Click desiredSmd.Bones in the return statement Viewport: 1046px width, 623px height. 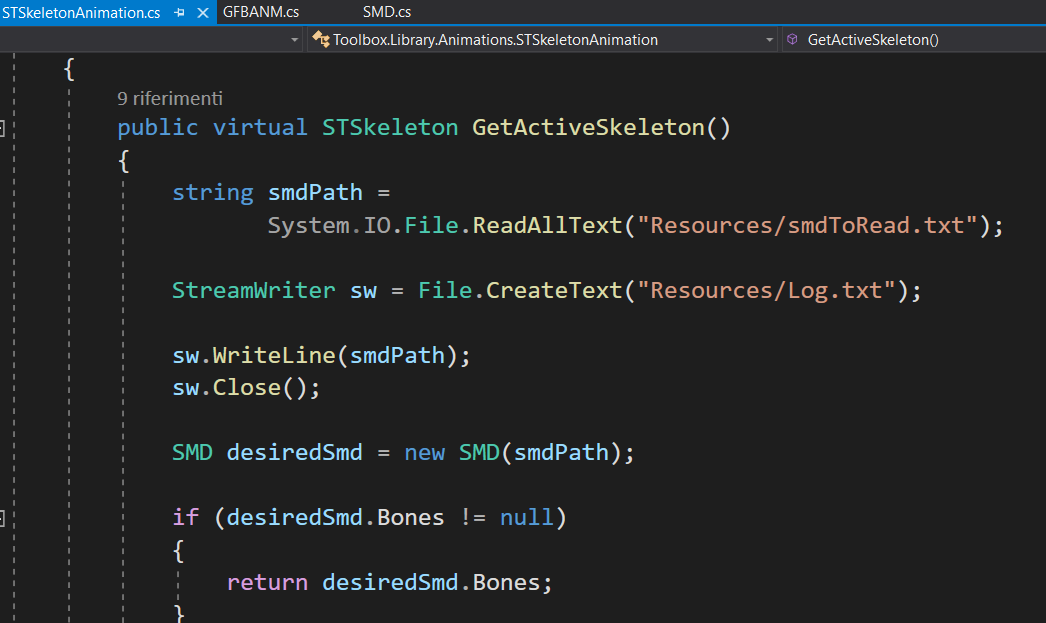coord(431,583)
